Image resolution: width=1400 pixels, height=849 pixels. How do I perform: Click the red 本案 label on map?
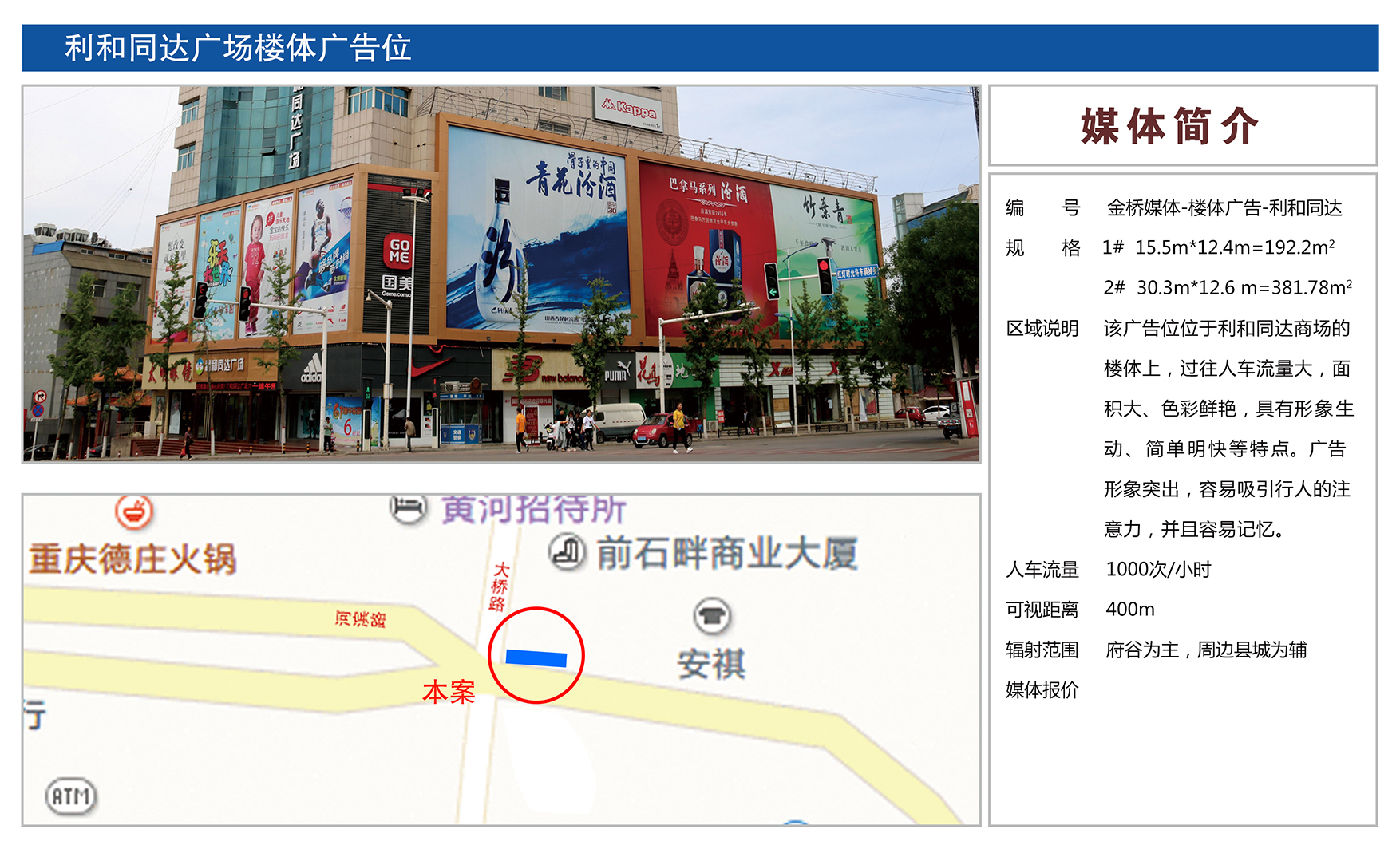(449, 692)
